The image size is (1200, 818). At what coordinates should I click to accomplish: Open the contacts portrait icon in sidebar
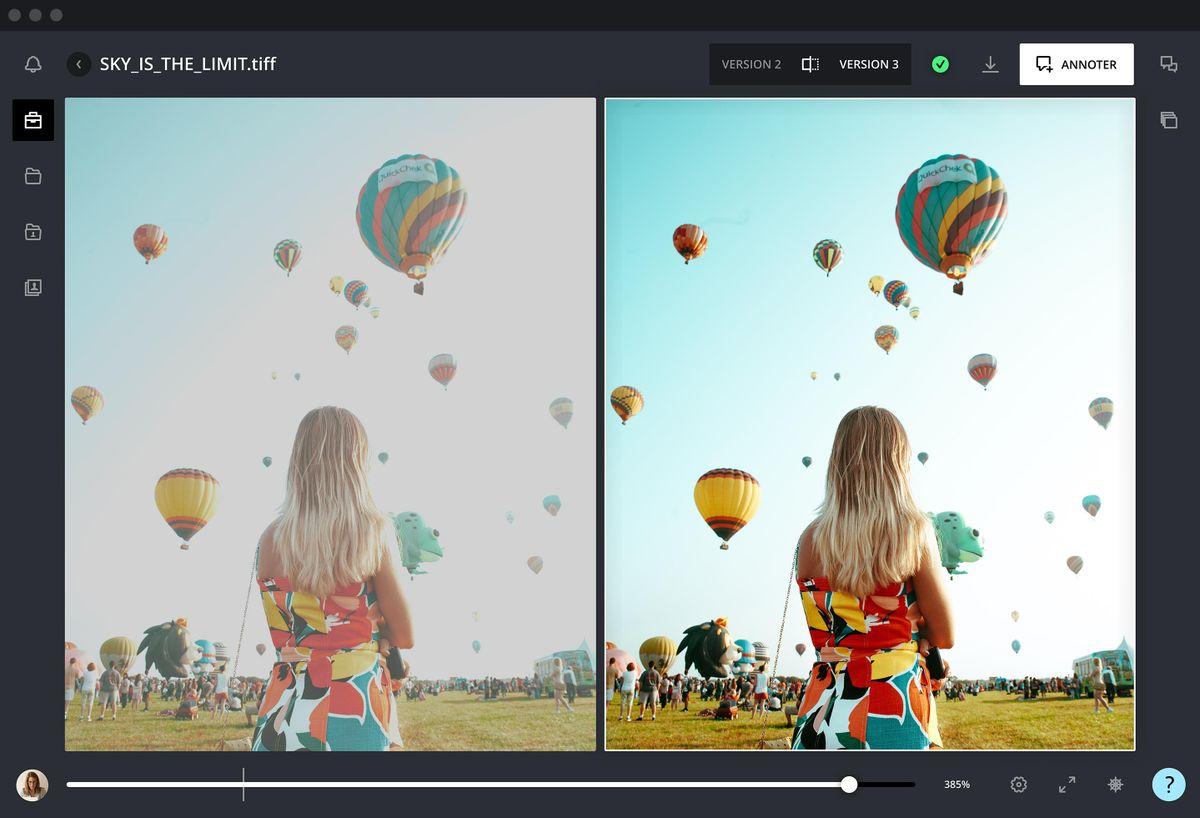click(x=33, y=288)
